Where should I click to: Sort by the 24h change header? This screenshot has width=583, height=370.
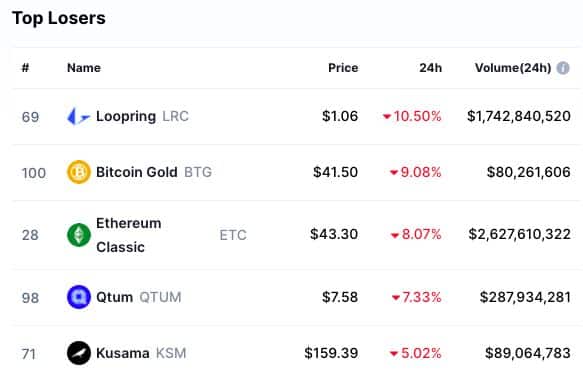[x=431, y=68]
